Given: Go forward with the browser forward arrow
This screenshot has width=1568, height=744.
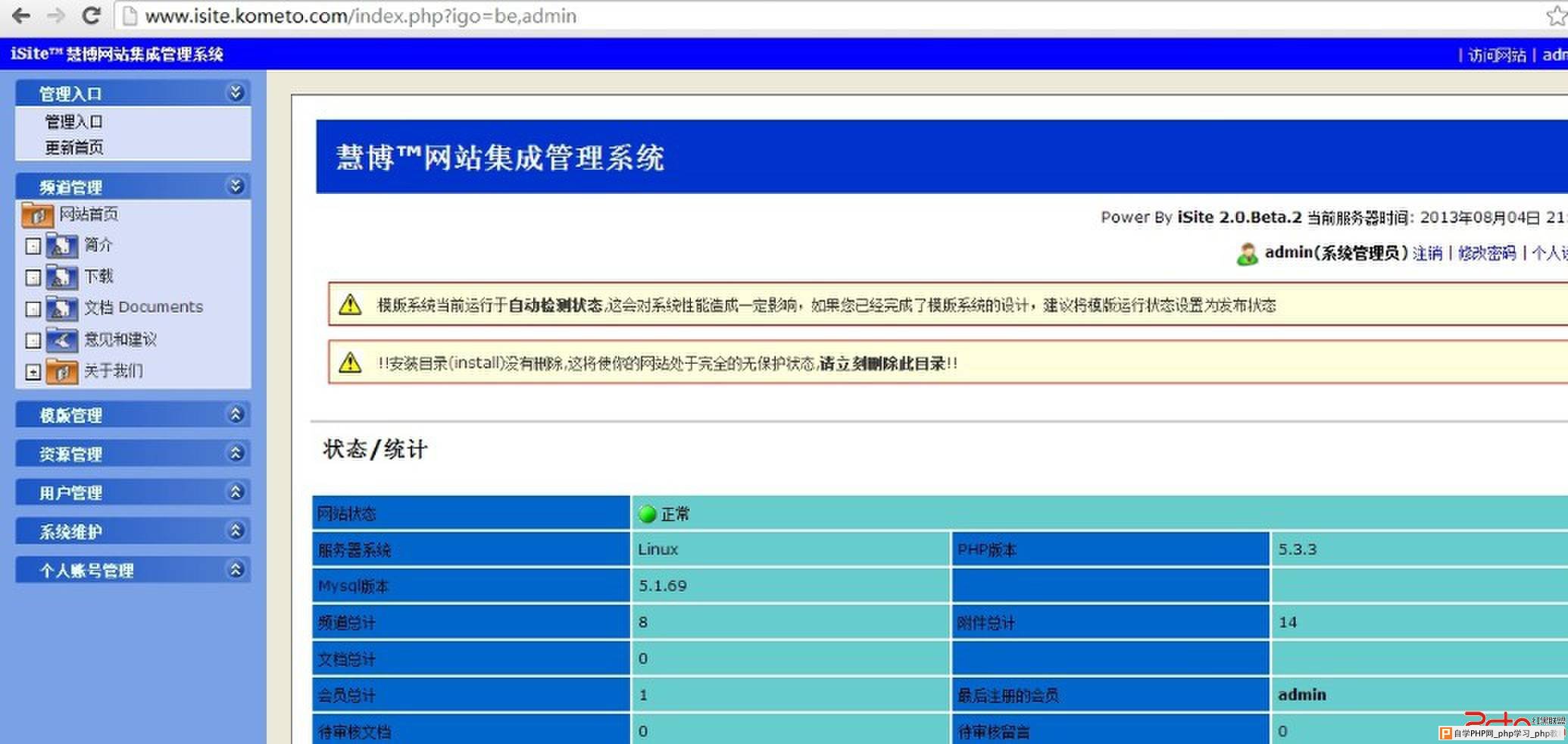Looking at the screenshot, I should (x=55, y=15).
